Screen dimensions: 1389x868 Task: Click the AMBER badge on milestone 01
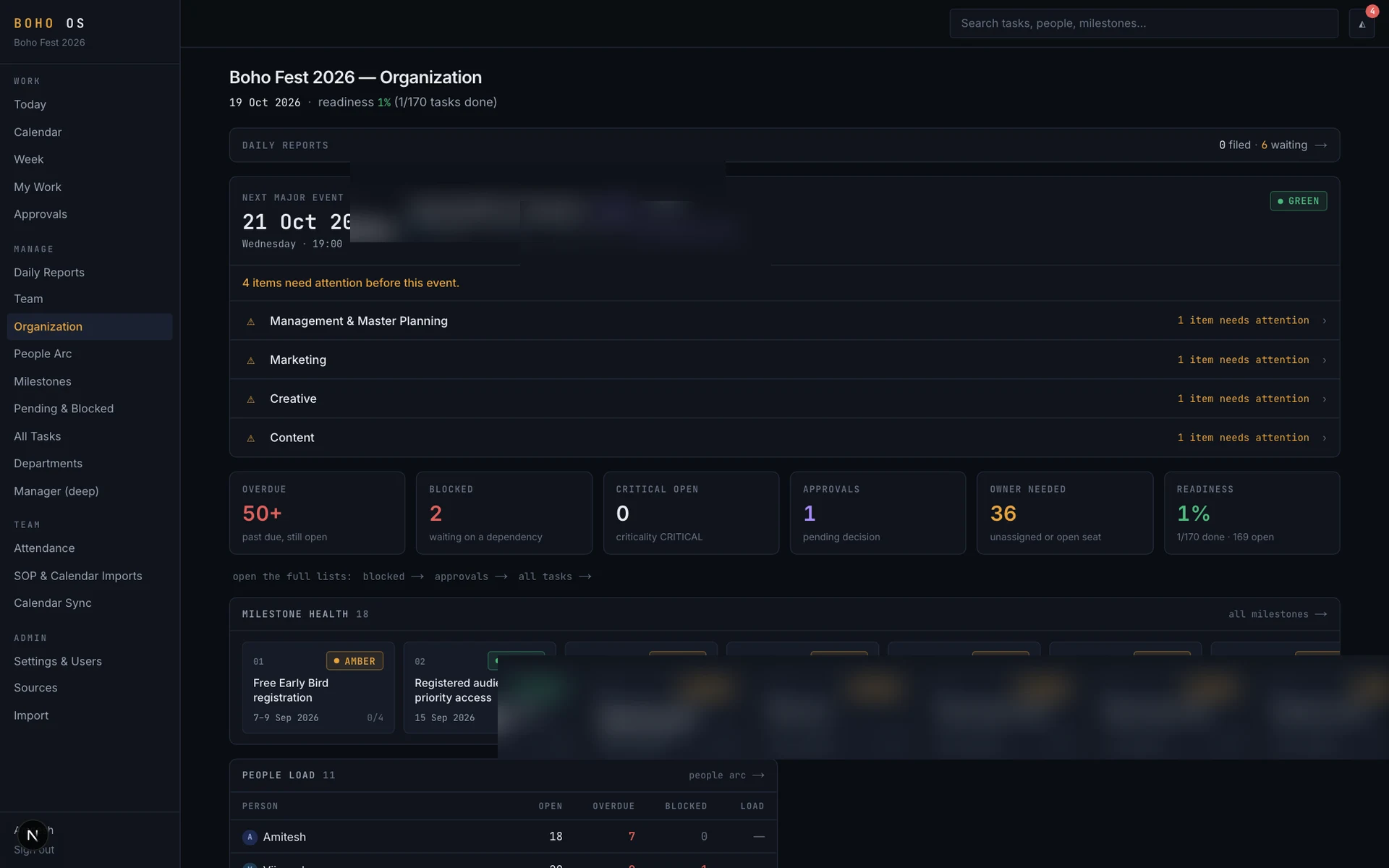click(354, 661)
